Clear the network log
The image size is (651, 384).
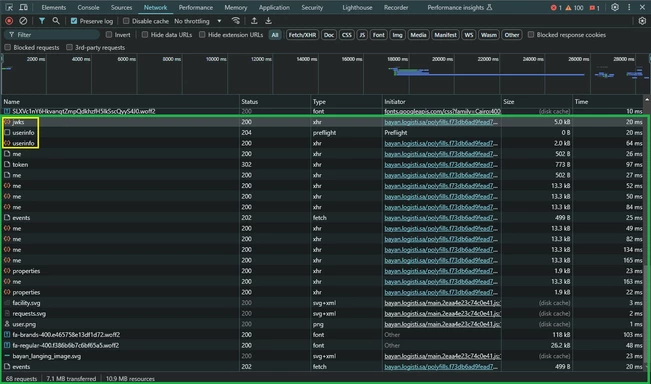click(23, 21)
